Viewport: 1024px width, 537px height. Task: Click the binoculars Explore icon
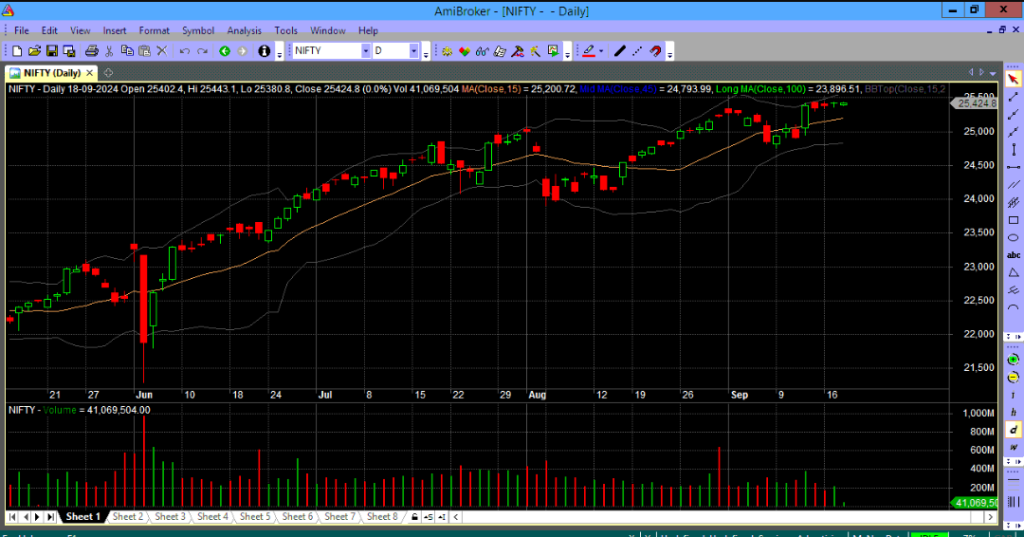pyautogui.click(x=482, y=51)
